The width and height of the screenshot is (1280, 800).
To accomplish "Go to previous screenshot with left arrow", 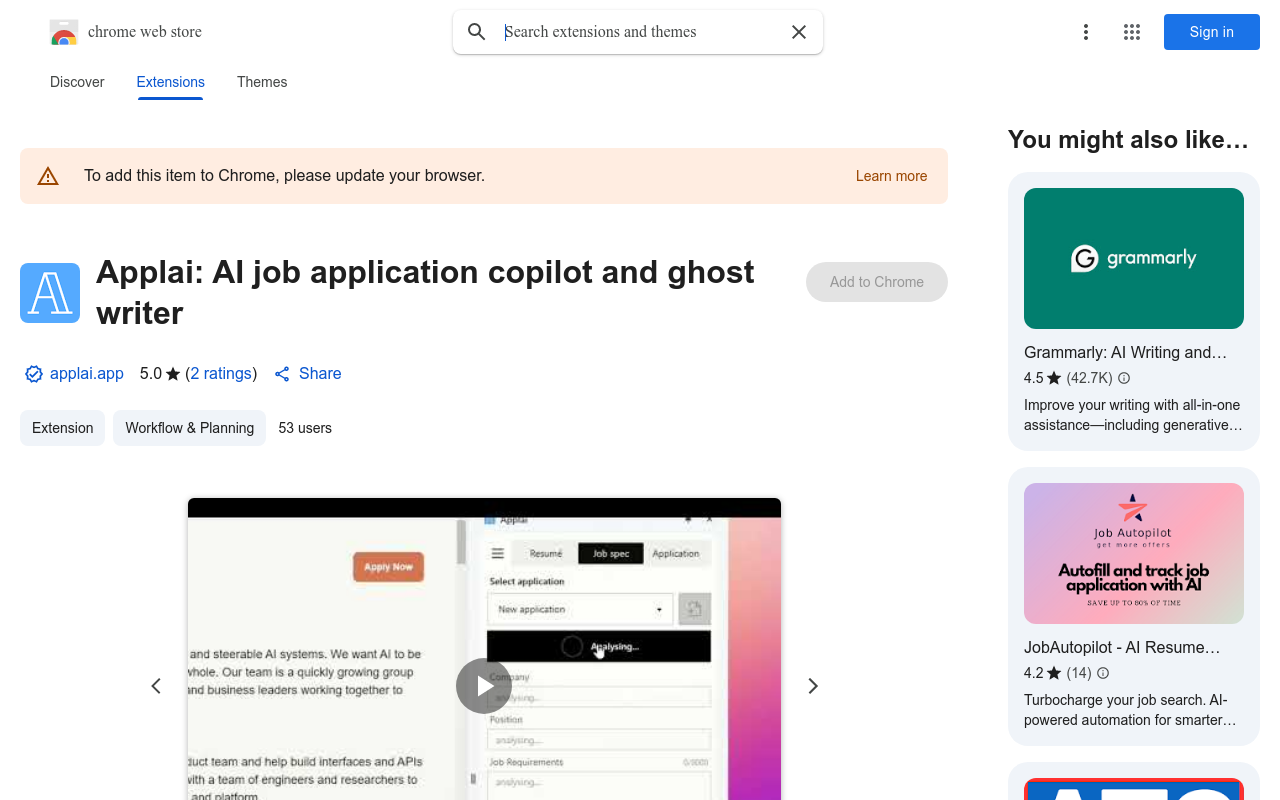I will [156, 686].
